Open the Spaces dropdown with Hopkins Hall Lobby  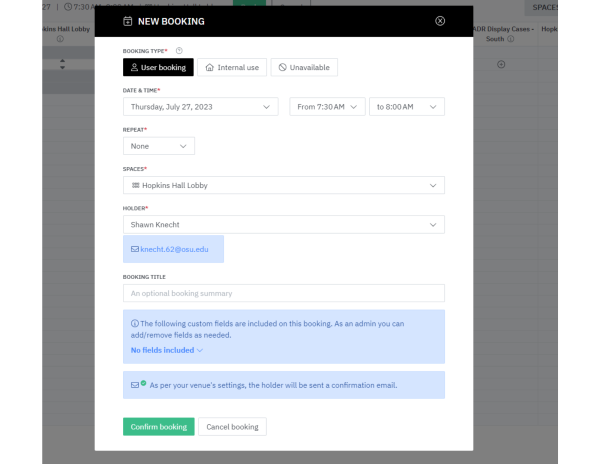tap(284, 185)
